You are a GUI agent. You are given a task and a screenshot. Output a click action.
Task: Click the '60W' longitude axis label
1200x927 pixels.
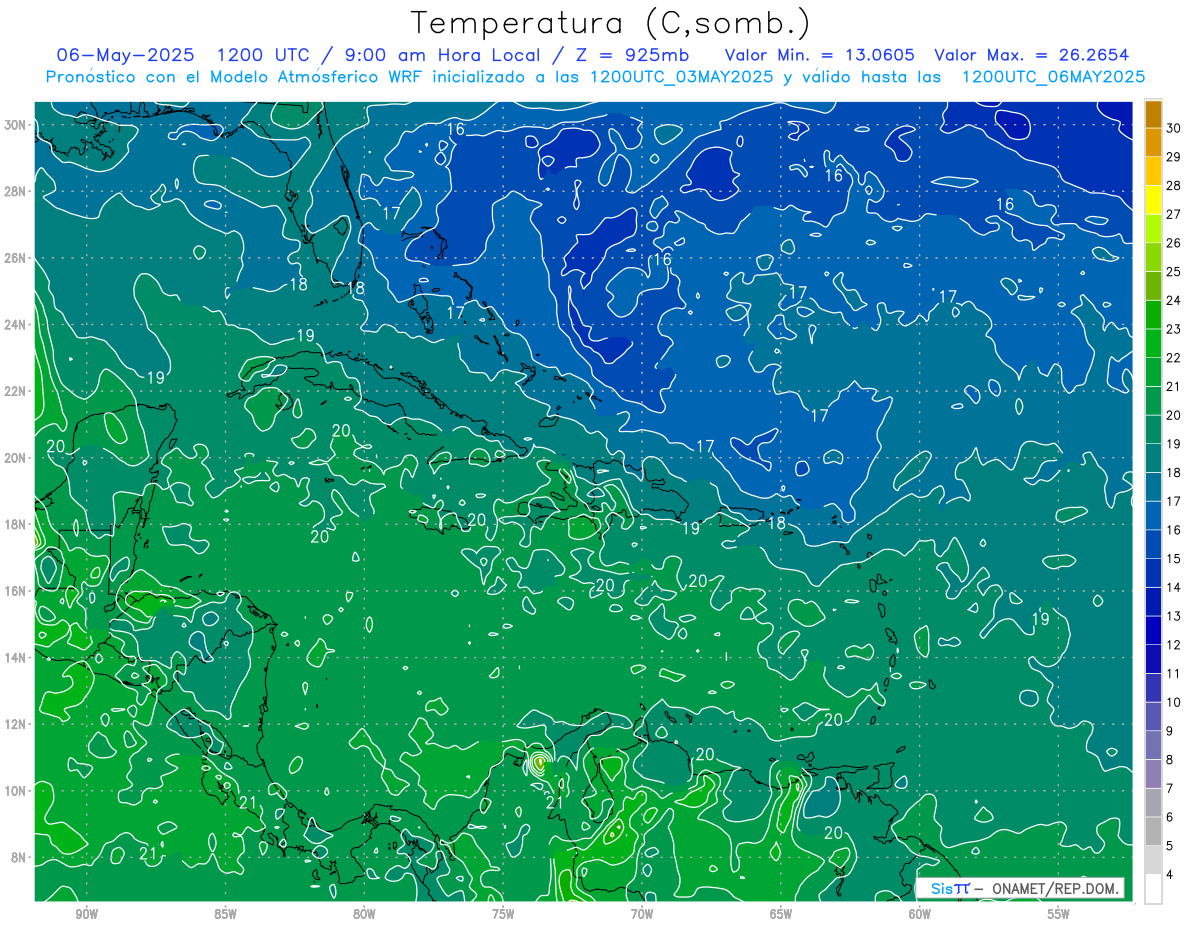tap(919, 914)
